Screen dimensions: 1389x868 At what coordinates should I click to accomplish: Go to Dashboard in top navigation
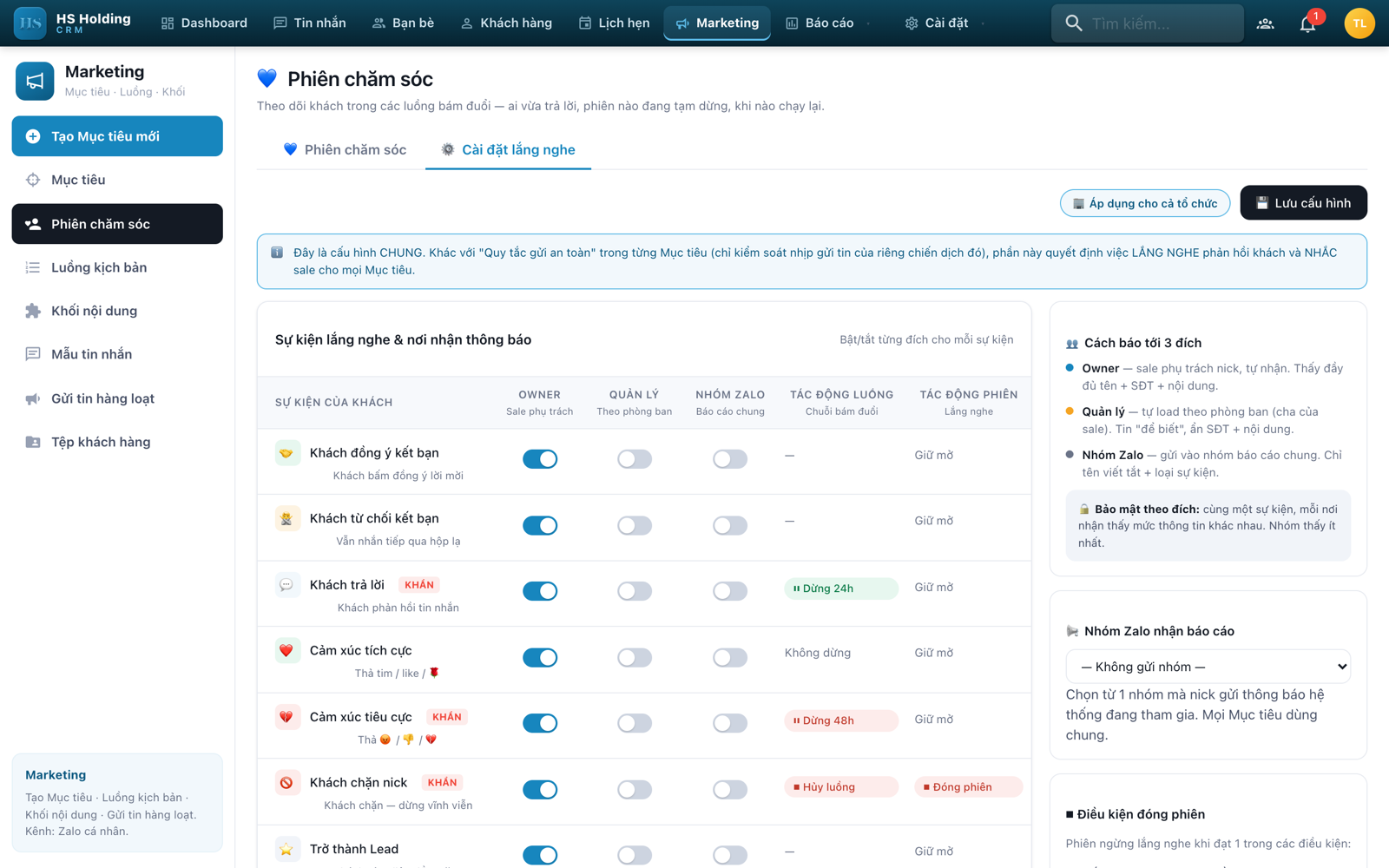(x=204, y=23)
